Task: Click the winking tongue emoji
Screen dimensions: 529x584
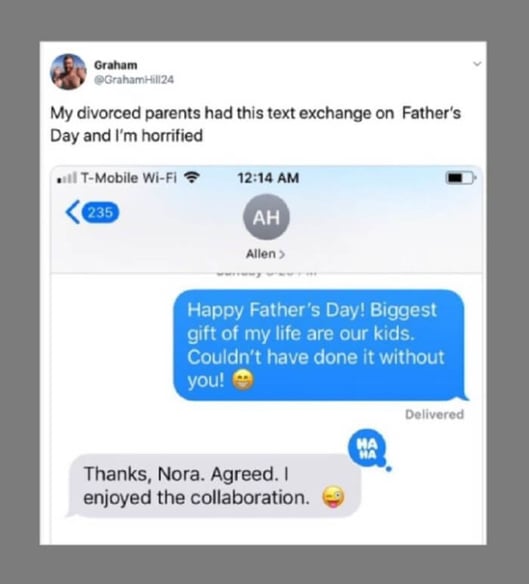Action: coord(333,497)
